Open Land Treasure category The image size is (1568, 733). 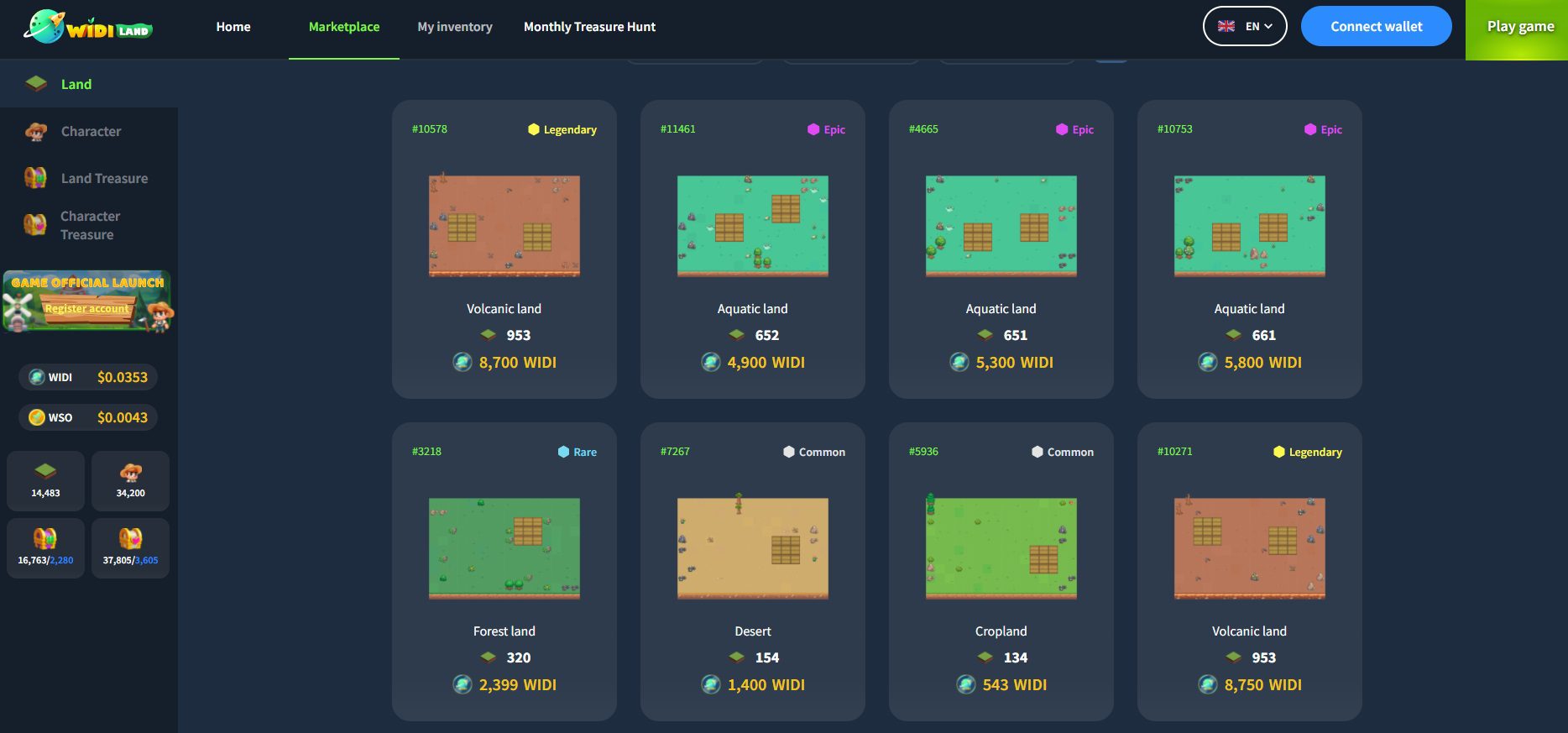(x=89, y=178)
